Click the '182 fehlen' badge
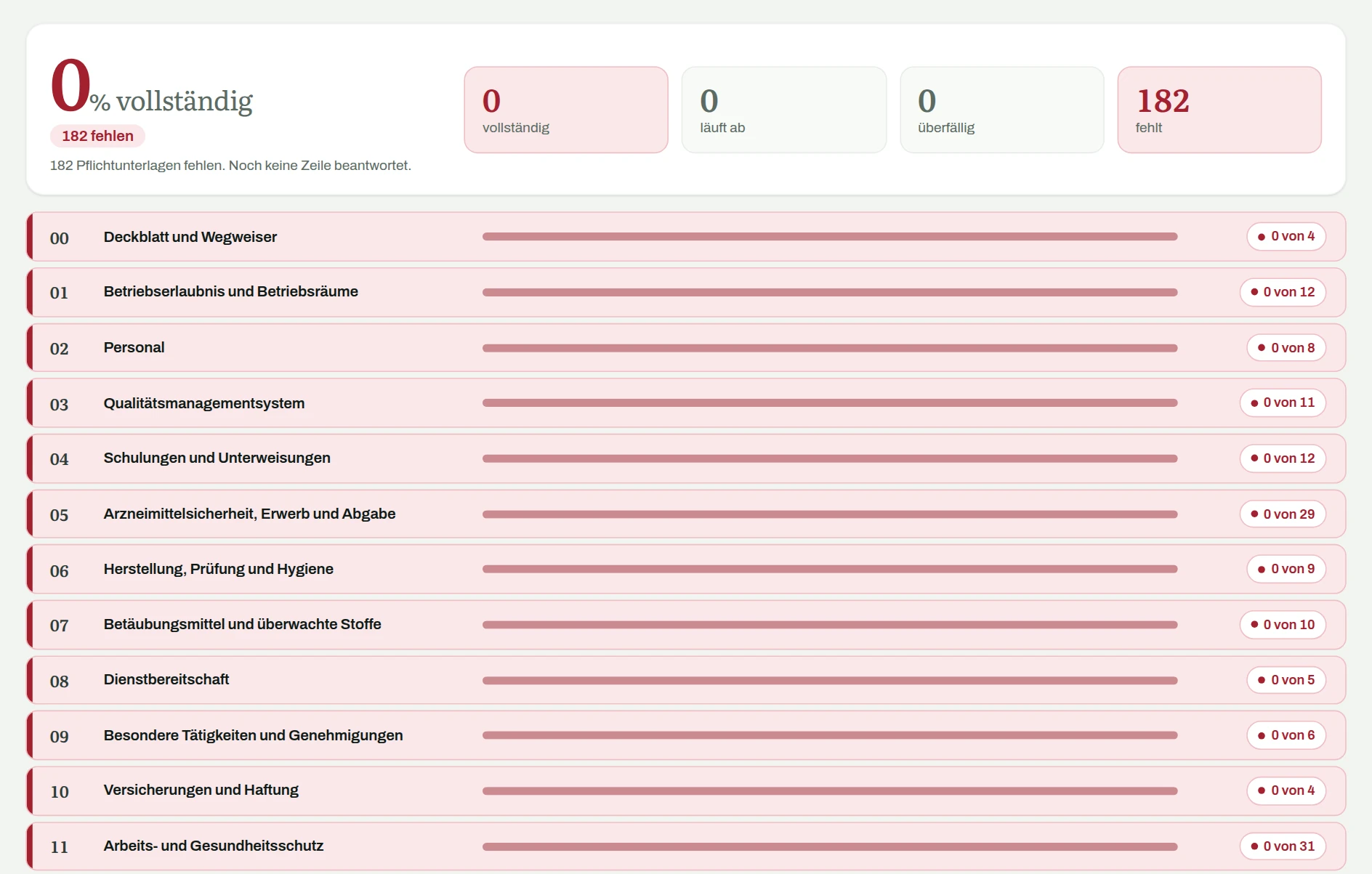1372x874 pixels. click(x=97, y=136)
